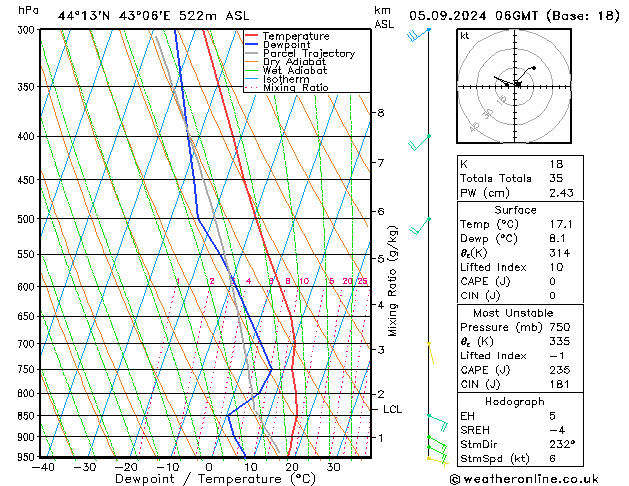The height and width of the screenshot is (486, 629).
Task: Click the gray Parcel Trajectory legend line
Action: (252, 53)
